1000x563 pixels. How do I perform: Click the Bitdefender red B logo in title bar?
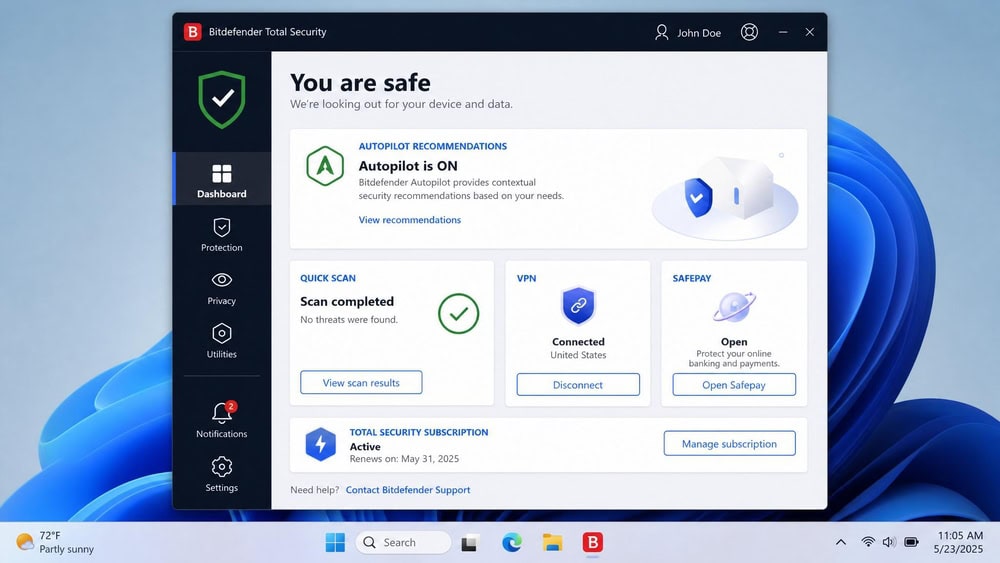[193, 31]
